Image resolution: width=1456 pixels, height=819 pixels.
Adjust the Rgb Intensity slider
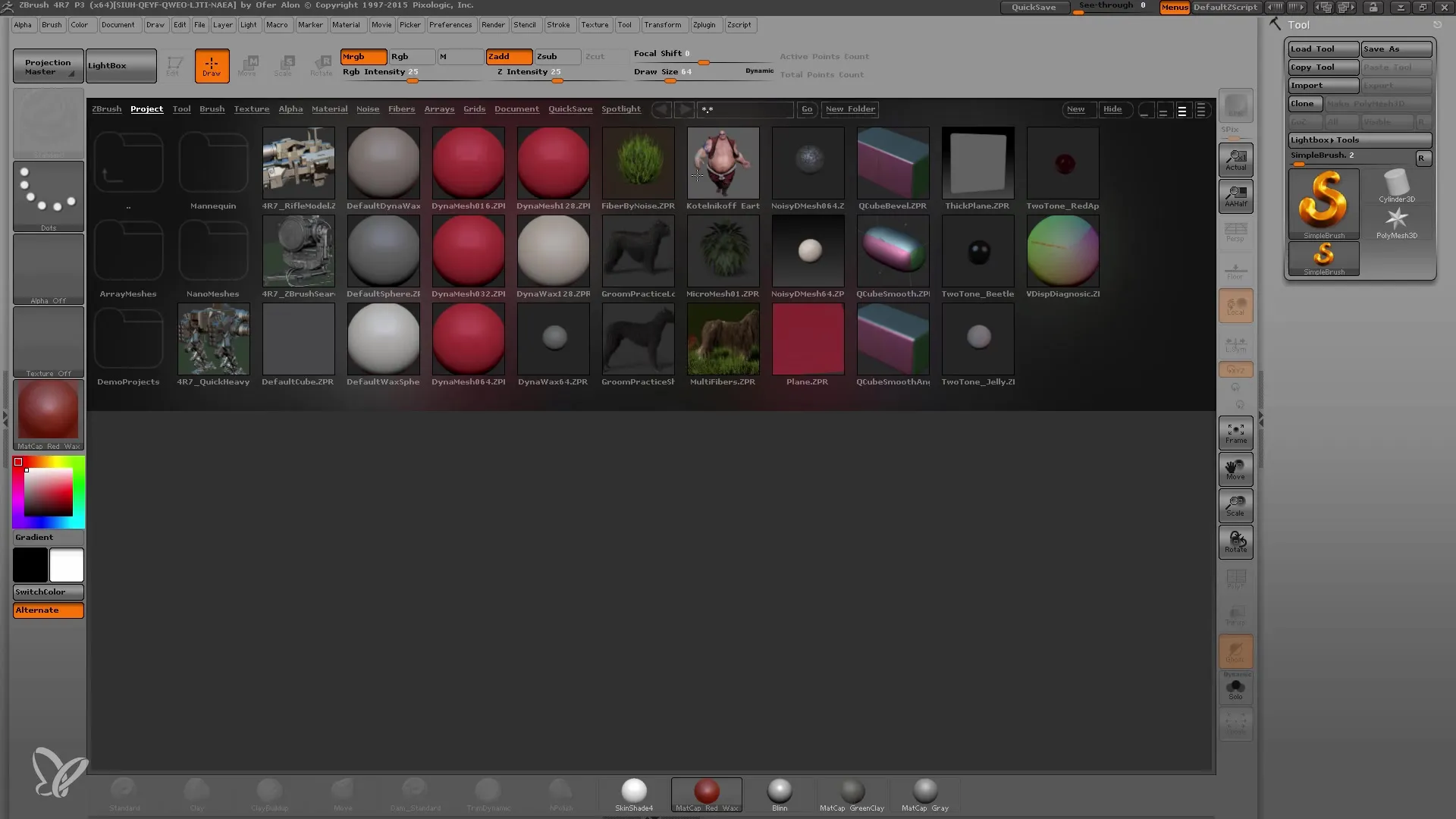[412, 75]
